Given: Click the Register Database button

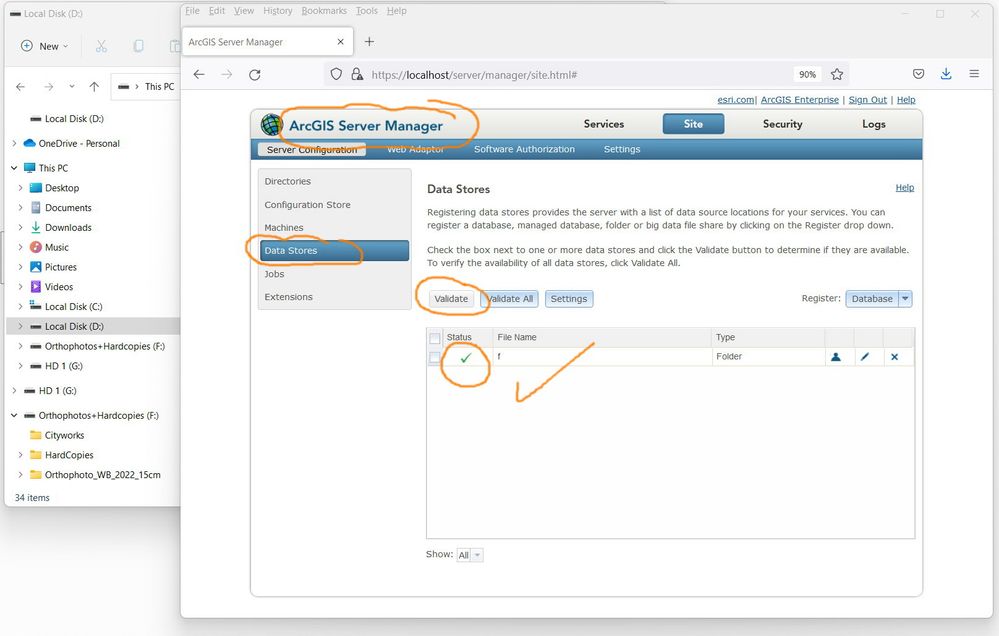Looking at the screenshot, I should (872, 298).
